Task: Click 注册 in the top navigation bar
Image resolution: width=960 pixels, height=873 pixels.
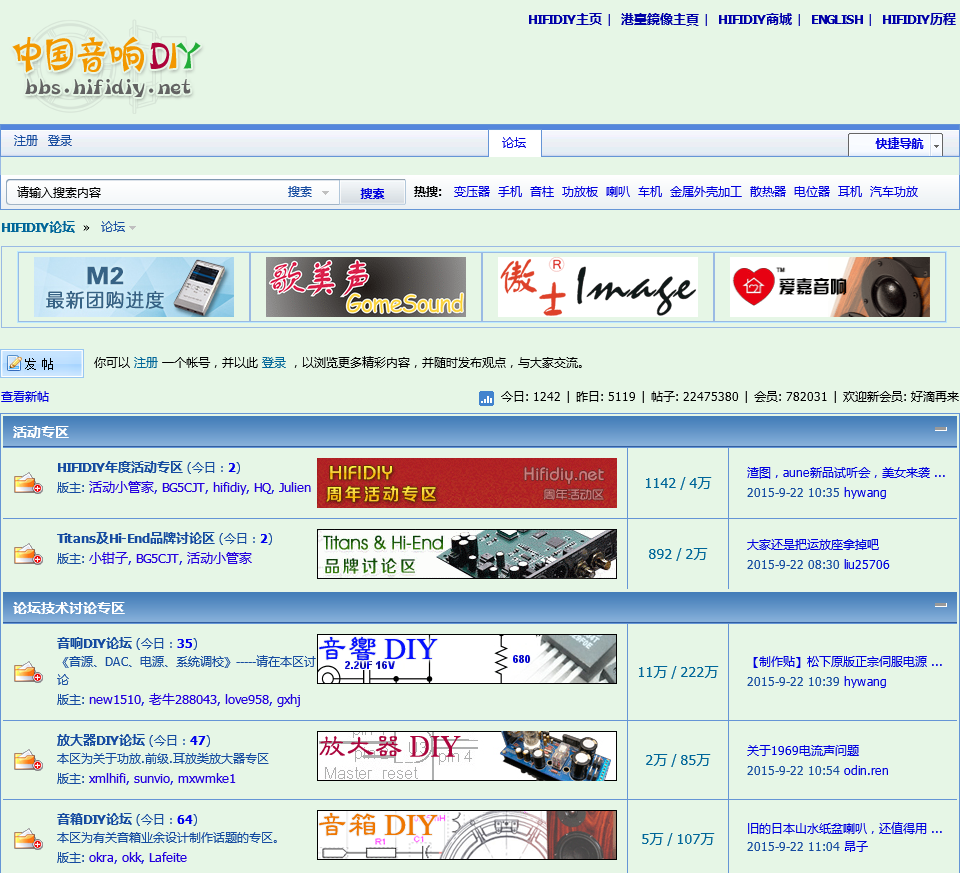Action: (x=26, y=141)
